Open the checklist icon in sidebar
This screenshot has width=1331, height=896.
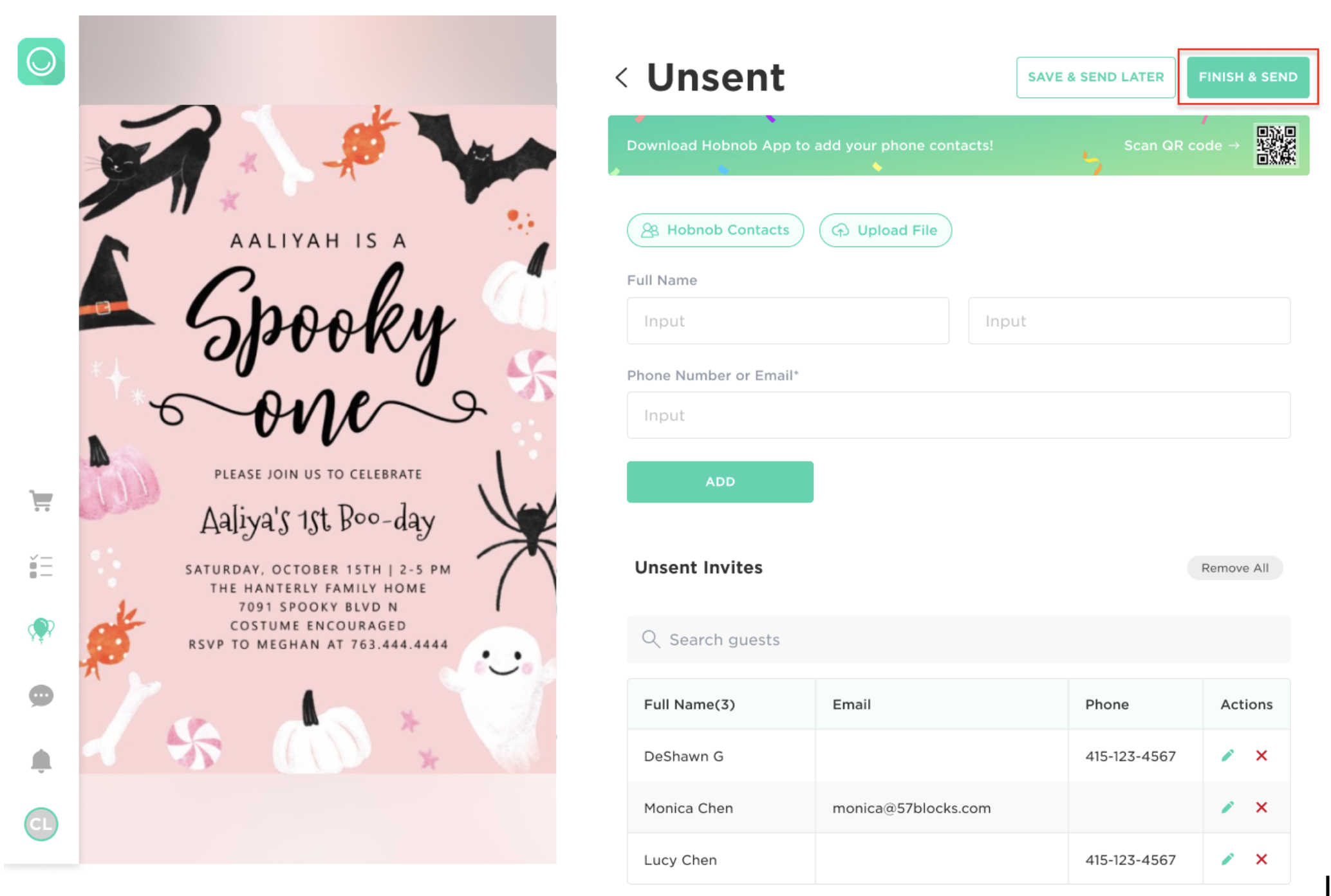point(41,566)
